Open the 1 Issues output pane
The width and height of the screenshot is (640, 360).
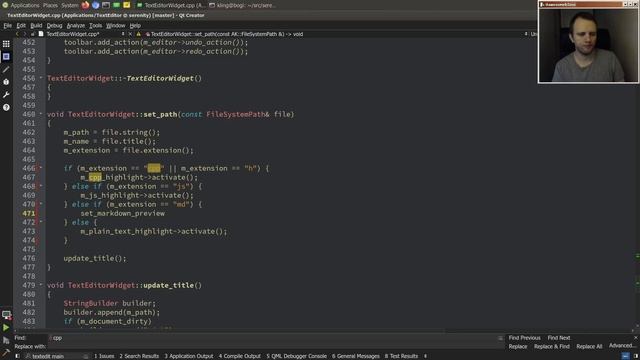104,356
